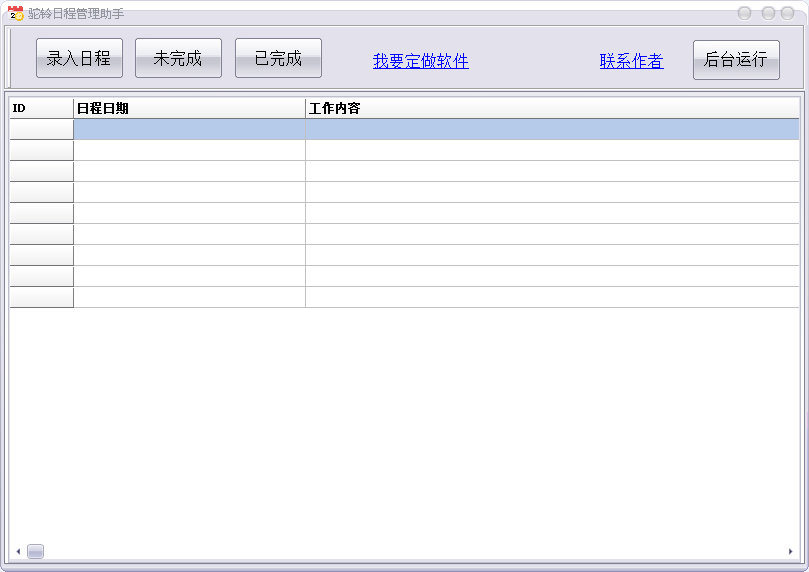Click the right scroll arrow of horizontal scrollbar

coord(790,551)
